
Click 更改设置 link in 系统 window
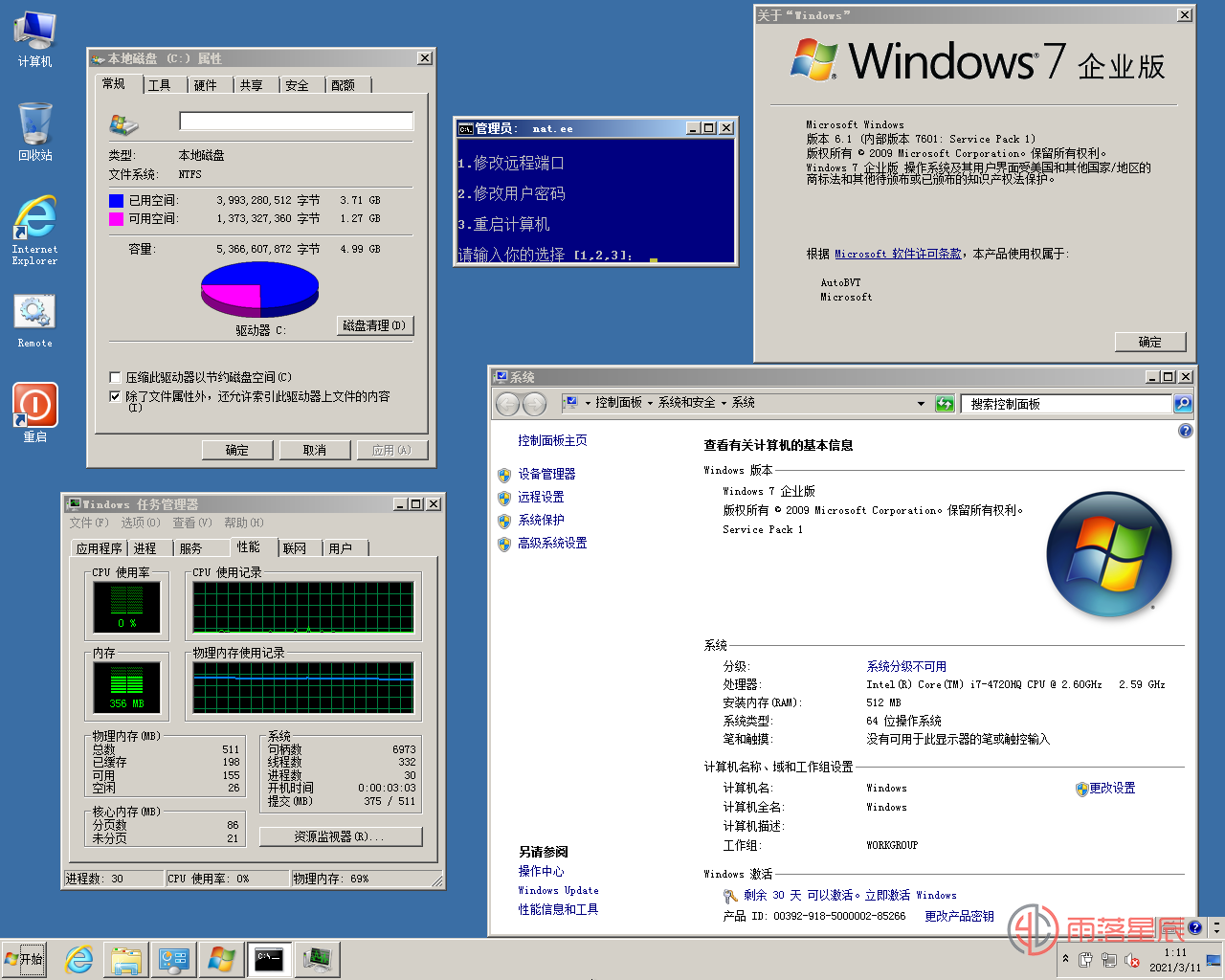pyautogui.click(x=1113, y=789)
